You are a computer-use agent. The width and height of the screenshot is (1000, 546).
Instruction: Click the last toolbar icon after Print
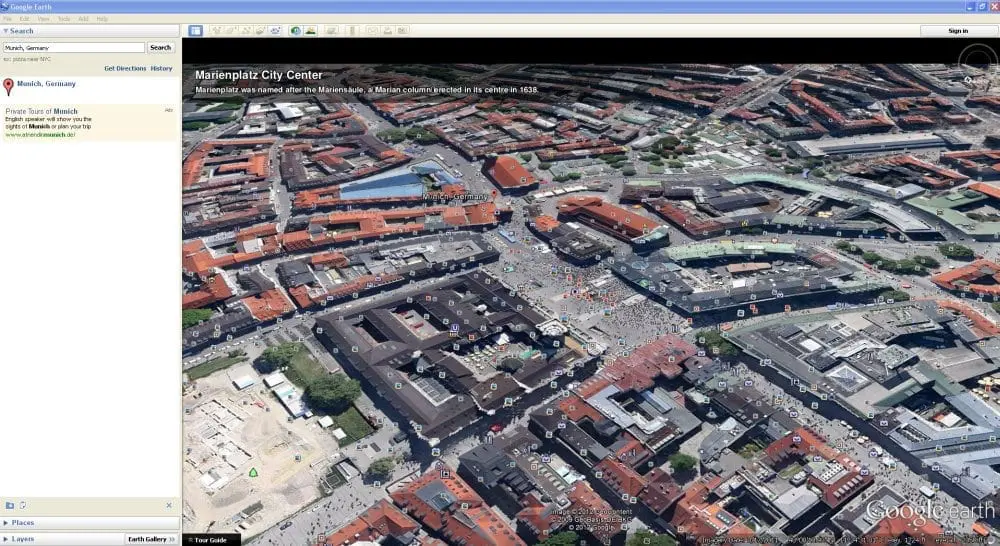[402, 31]
